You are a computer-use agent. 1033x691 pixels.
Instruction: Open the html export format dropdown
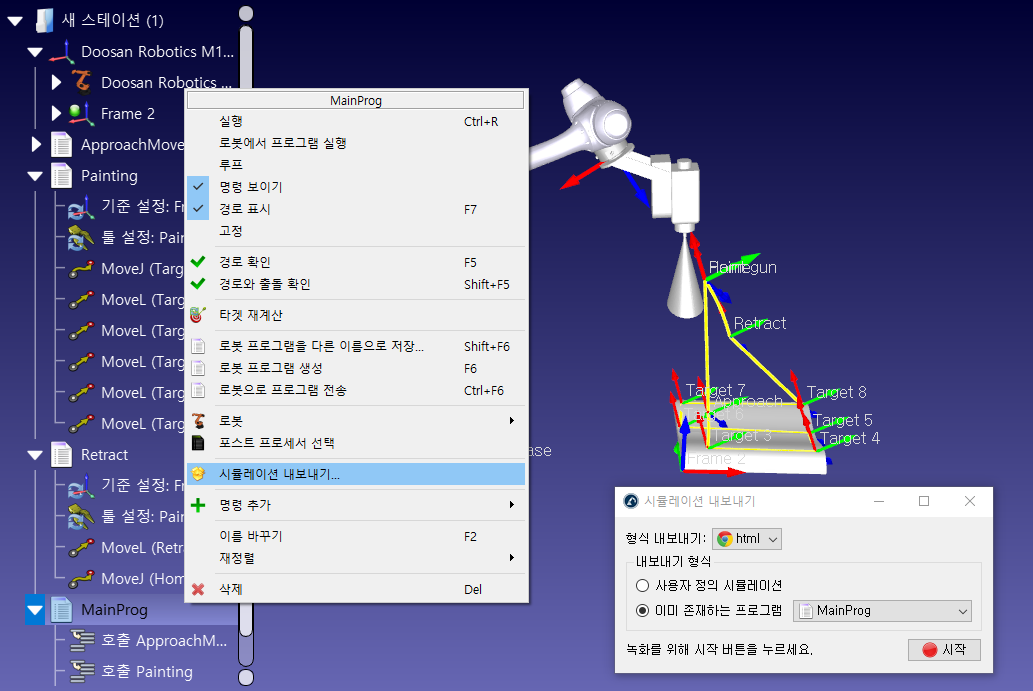pos(747,539)
